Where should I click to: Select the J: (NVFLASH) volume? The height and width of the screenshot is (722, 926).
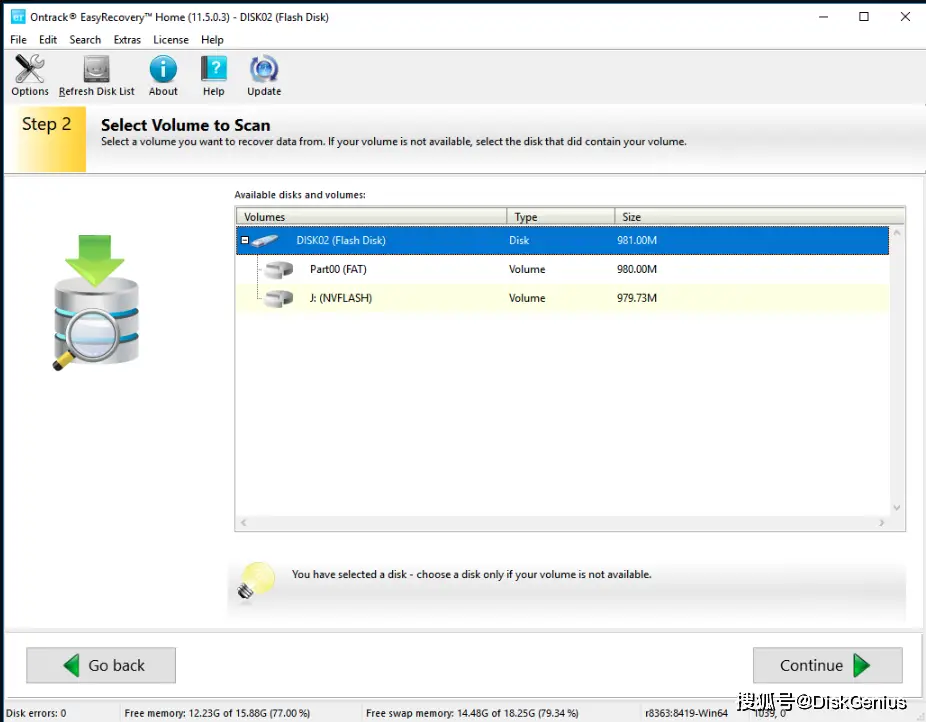tap(562, 298)
